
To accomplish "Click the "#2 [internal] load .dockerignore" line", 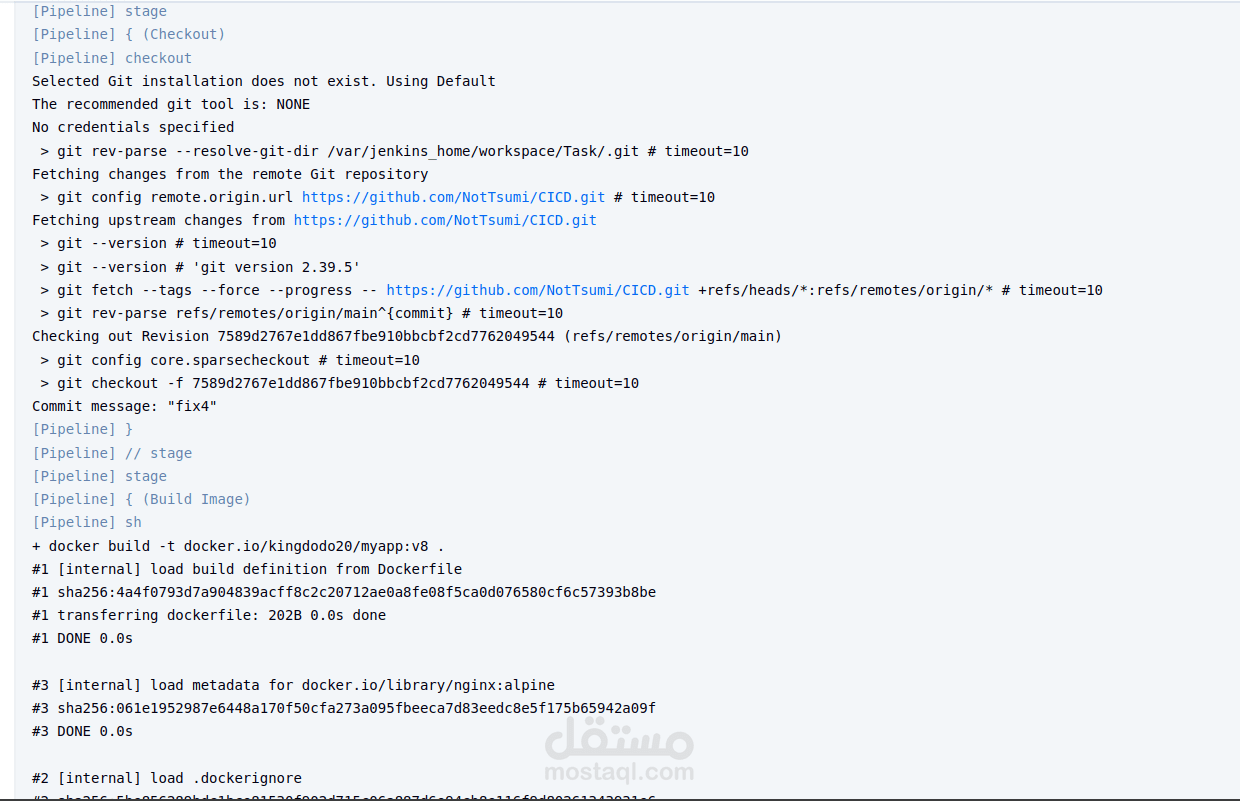I will pyautogui.click(x=167, y=778).
